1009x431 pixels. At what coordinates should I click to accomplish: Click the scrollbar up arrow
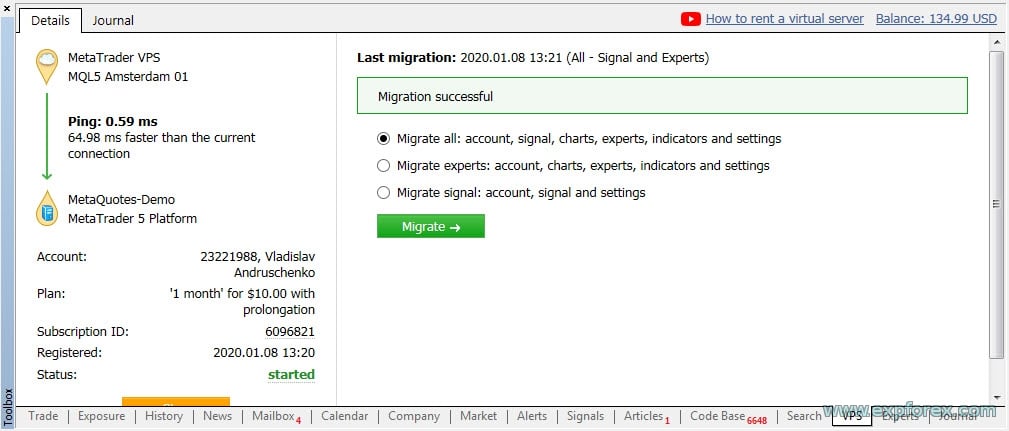tap(997, 42)
